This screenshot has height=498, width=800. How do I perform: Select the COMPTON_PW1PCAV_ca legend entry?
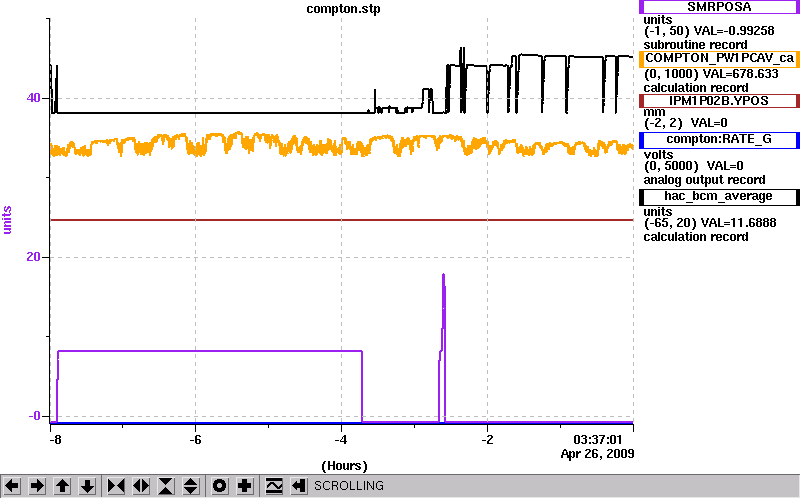tap(719, 58)
